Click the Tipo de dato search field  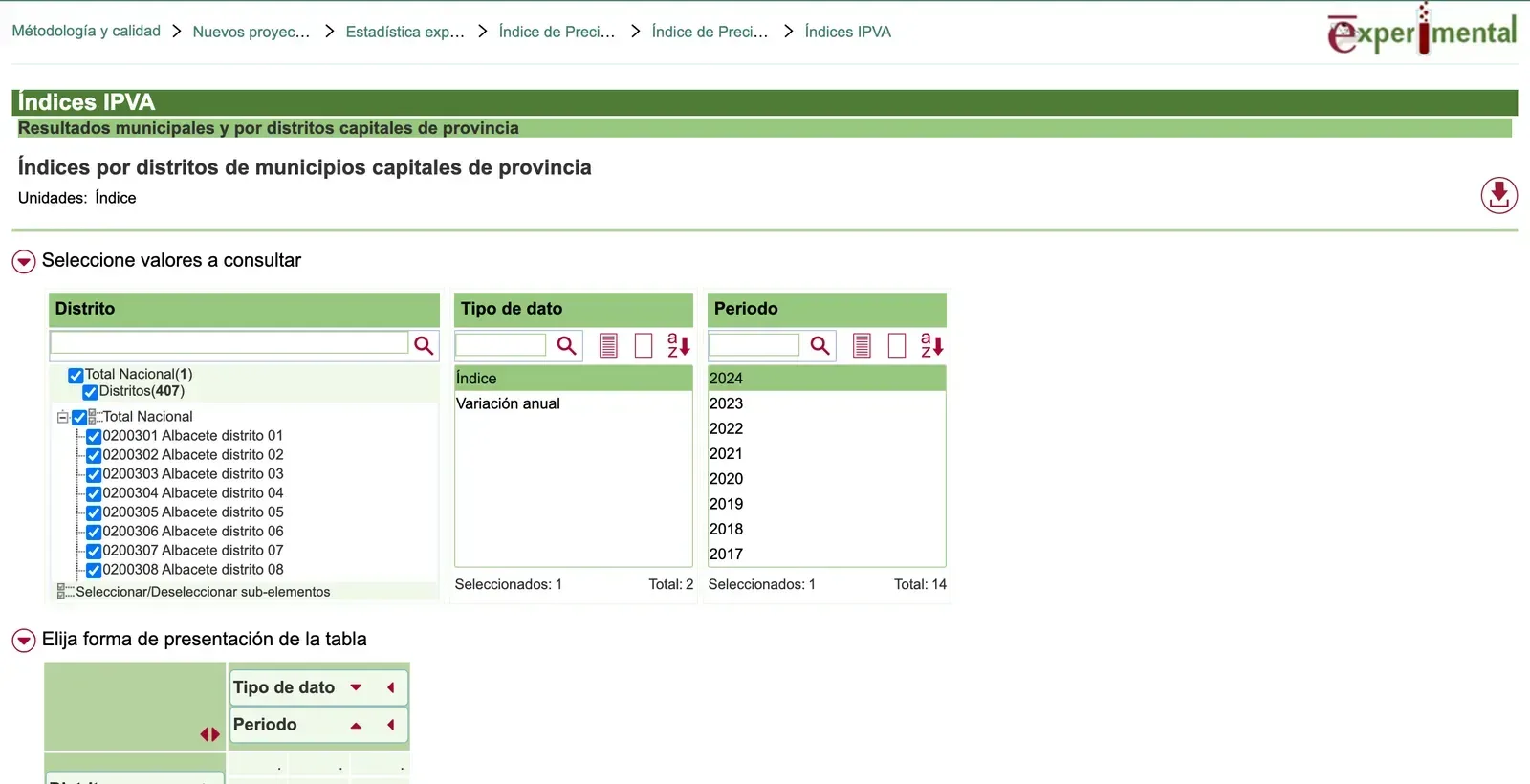click(501, 344)
